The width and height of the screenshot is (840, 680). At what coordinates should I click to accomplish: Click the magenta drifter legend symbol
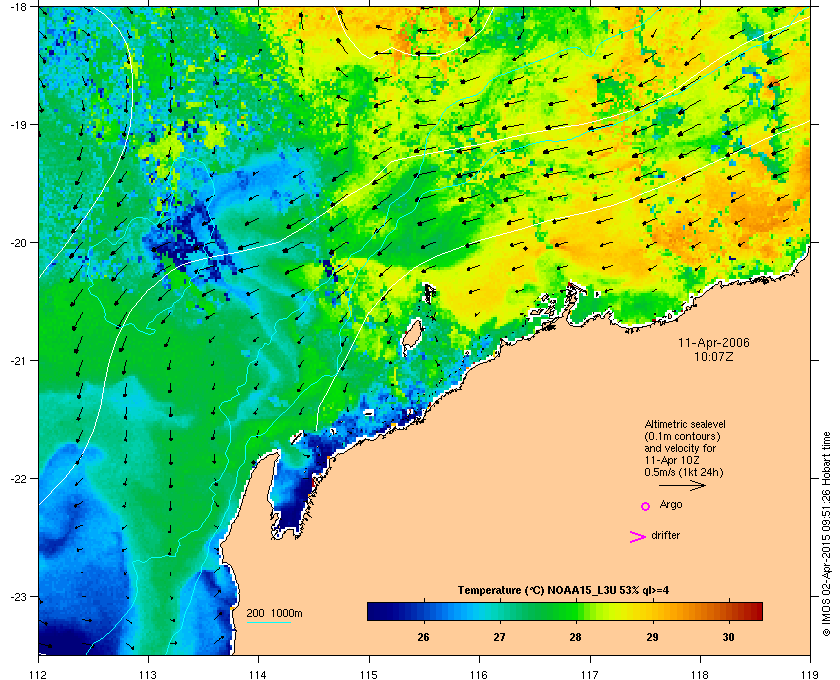pos(638,537)
